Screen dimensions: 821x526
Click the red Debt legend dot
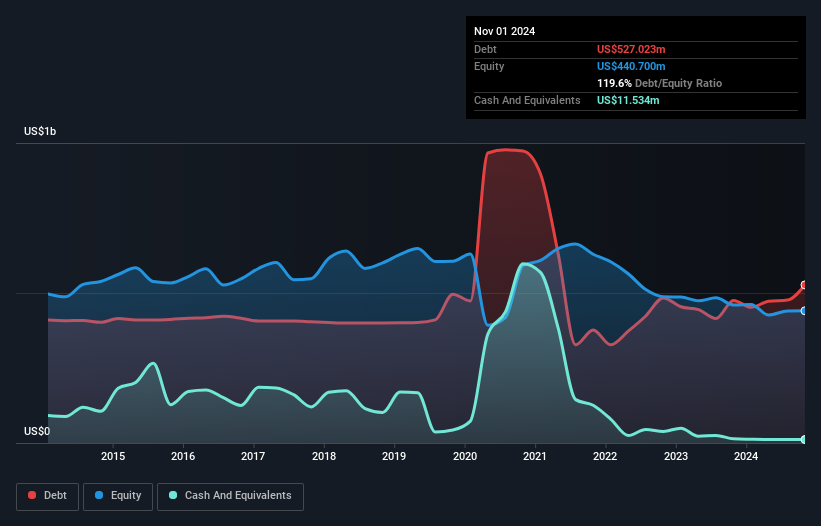tap(32, 495)
